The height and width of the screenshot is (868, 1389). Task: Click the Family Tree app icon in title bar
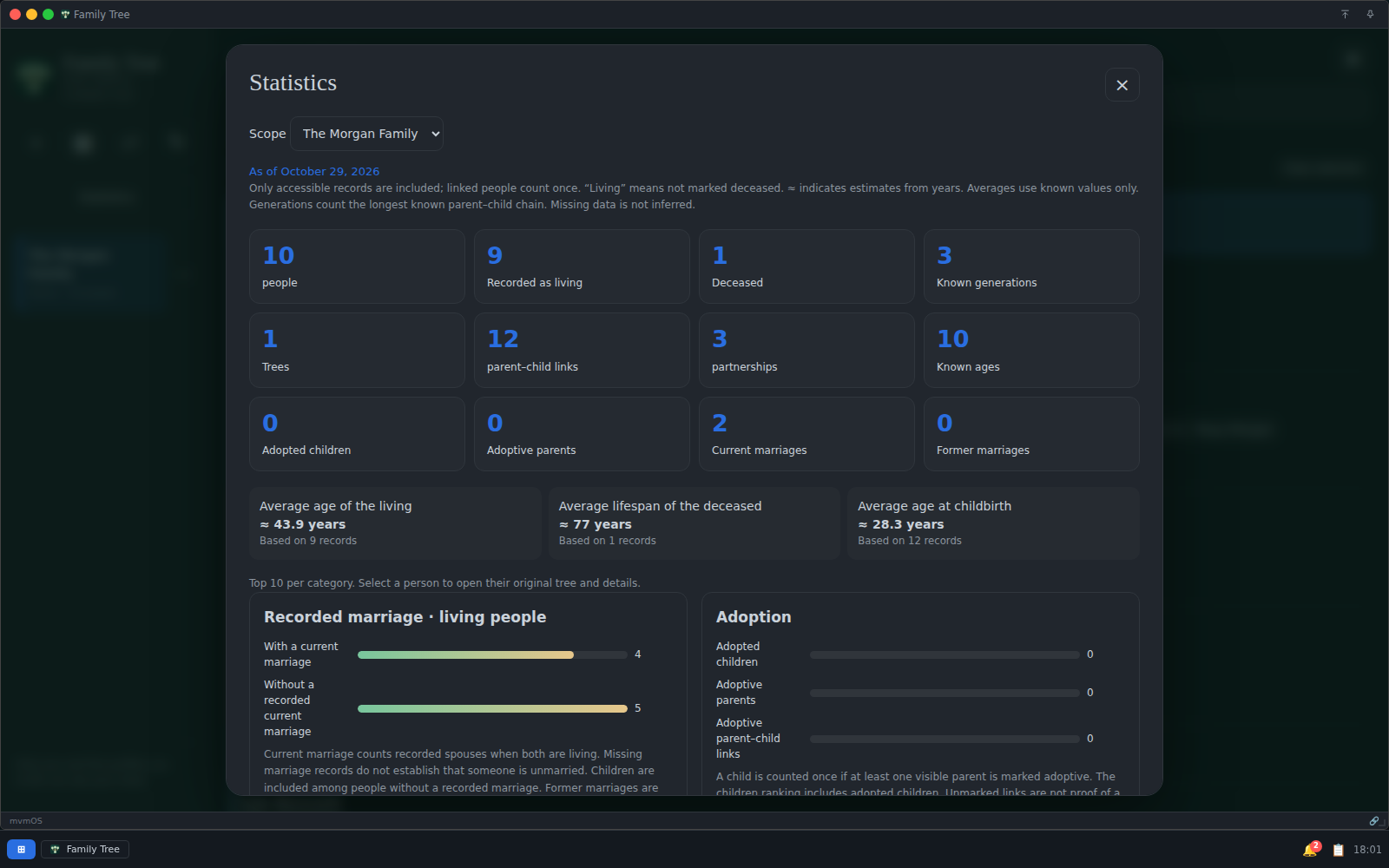pyautogui.click(x=65, y=15)
